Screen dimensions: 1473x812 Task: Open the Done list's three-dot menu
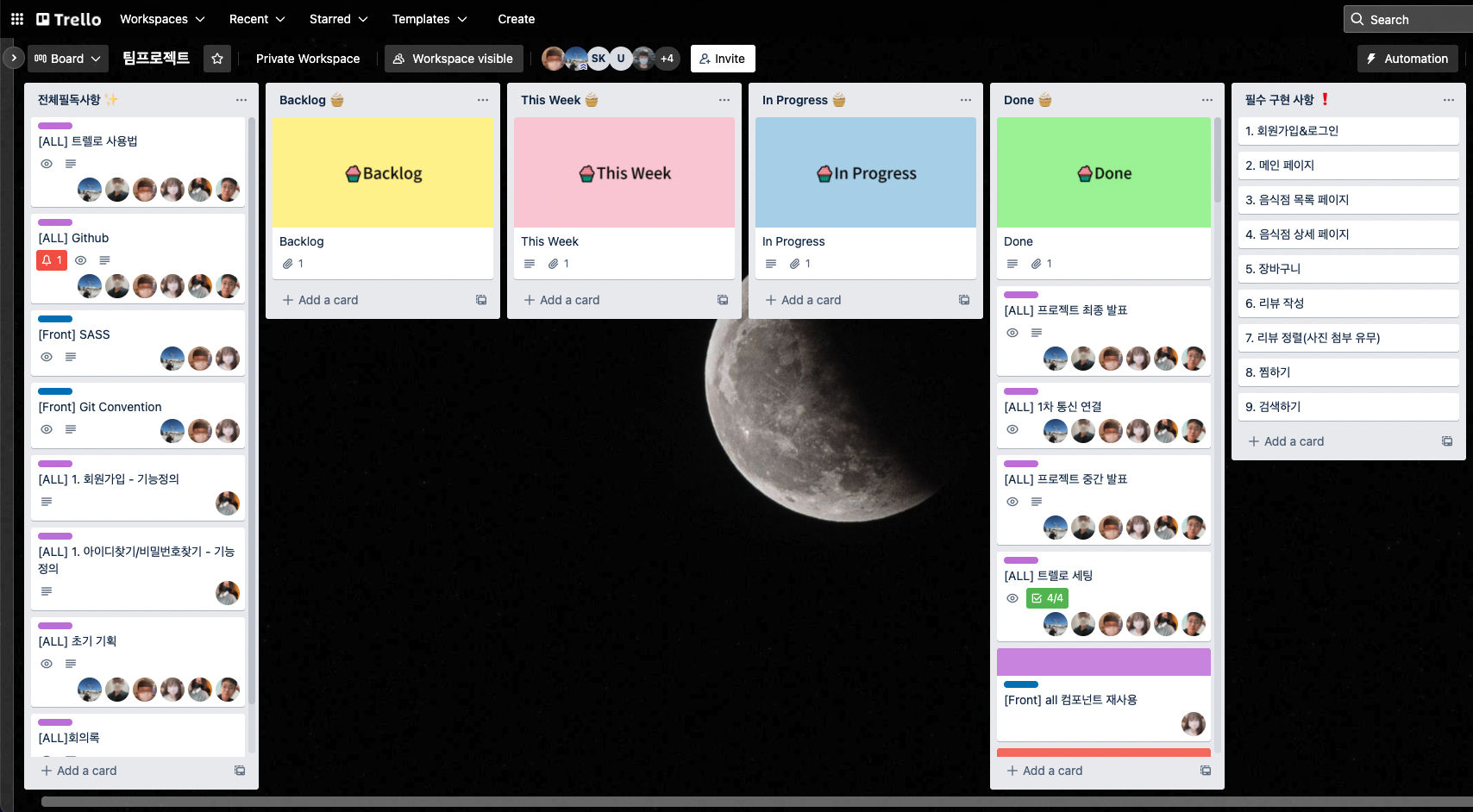click(1205, 100)
